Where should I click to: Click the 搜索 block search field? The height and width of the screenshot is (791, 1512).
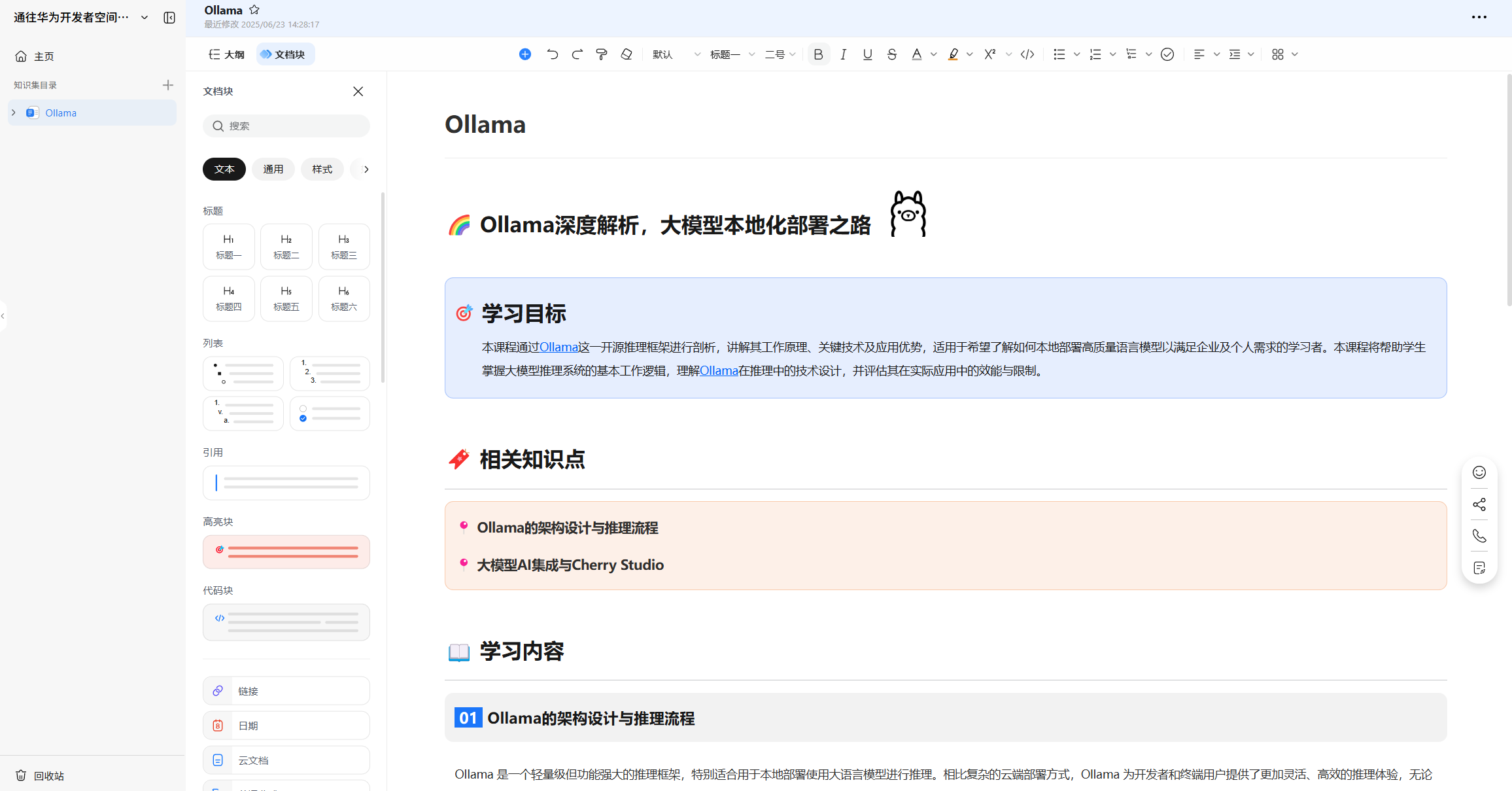coord(286,126)
